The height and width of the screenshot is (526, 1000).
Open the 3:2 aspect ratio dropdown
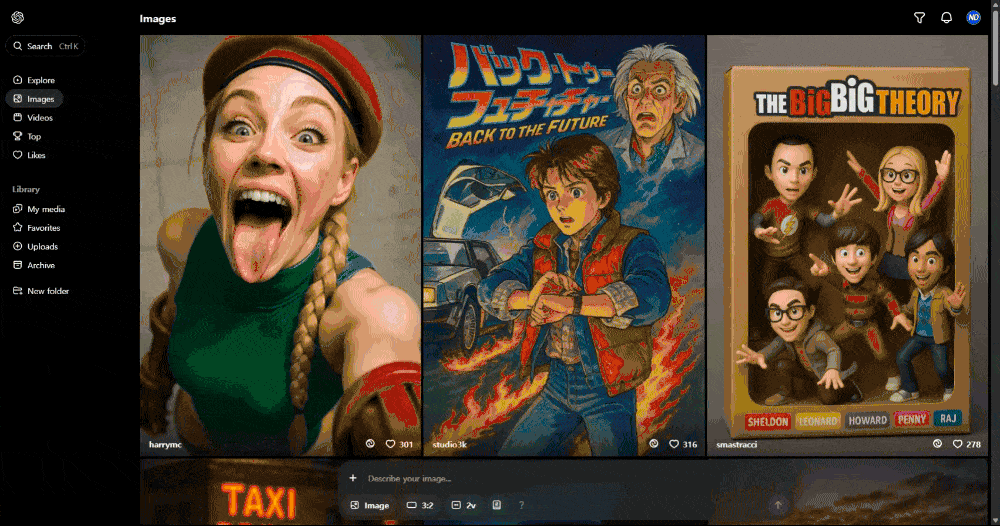420,506
